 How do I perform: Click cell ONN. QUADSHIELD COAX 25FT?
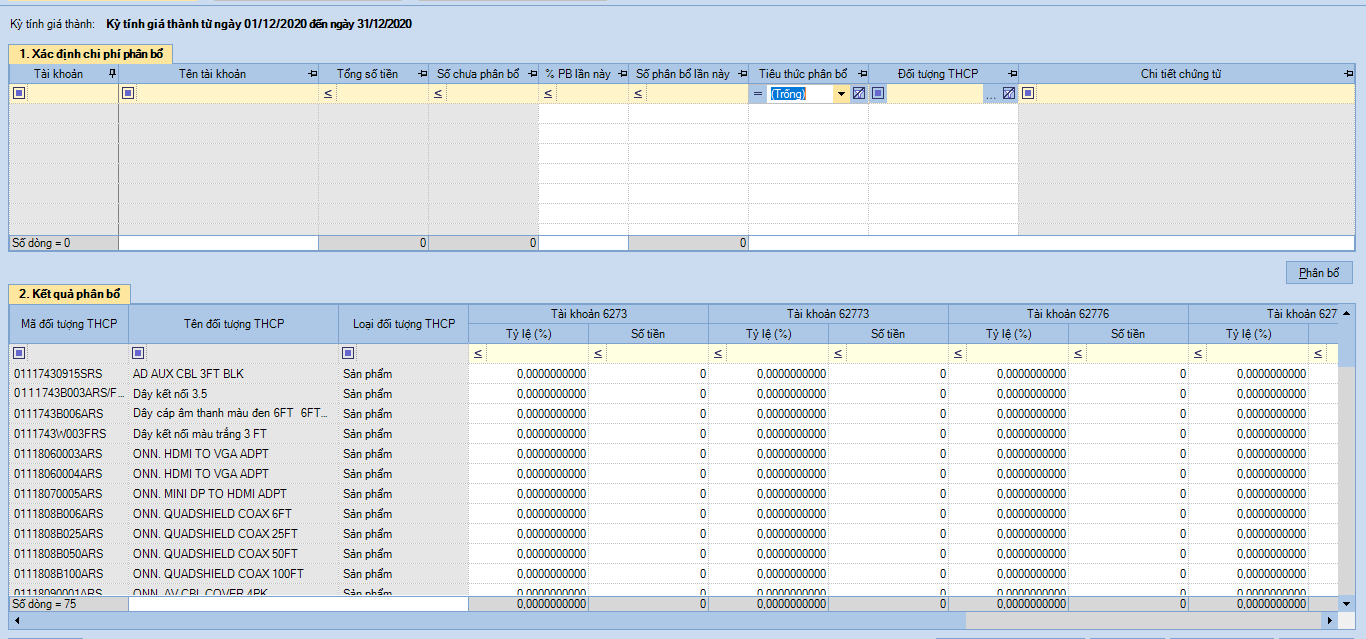(233, 534)
